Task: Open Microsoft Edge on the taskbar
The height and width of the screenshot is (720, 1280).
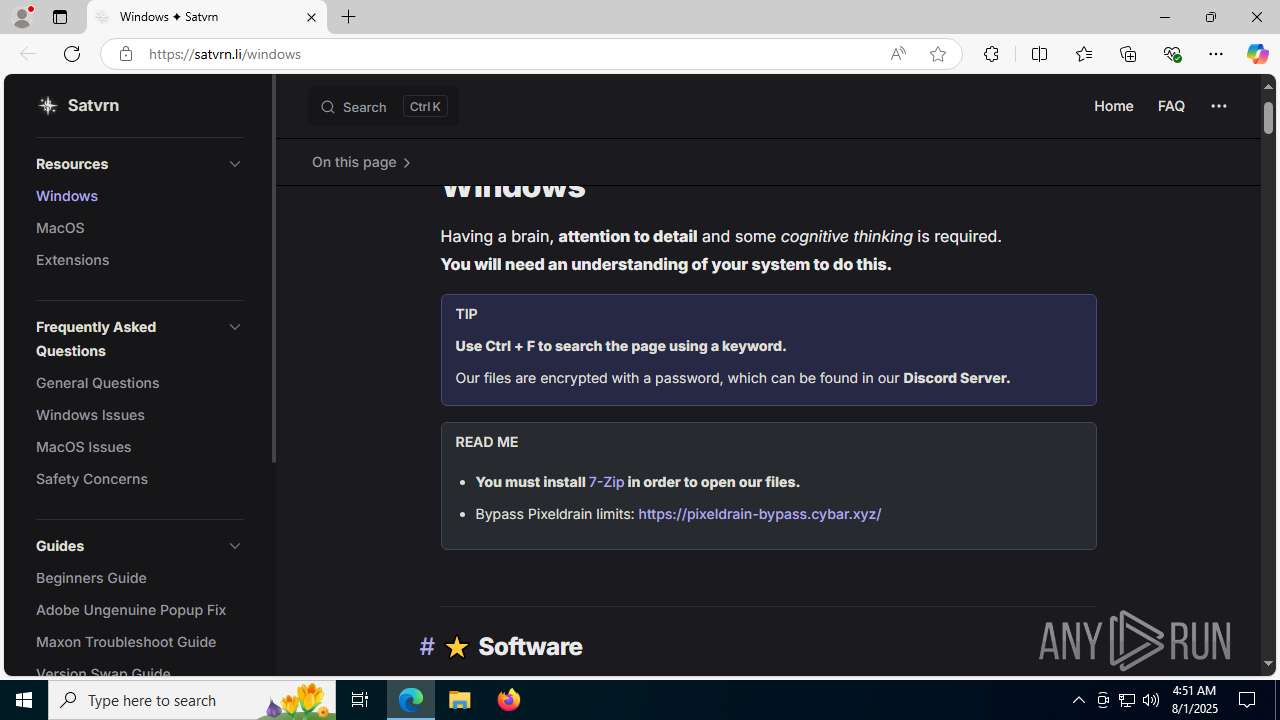Action: point(411,700)
